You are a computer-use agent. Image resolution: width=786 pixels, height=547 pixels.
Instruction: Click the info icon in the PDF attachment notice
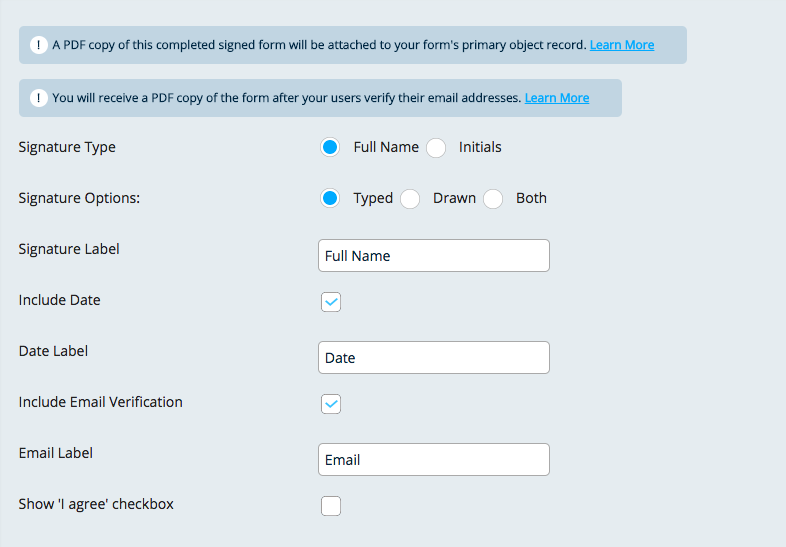[x=39, y=45]
